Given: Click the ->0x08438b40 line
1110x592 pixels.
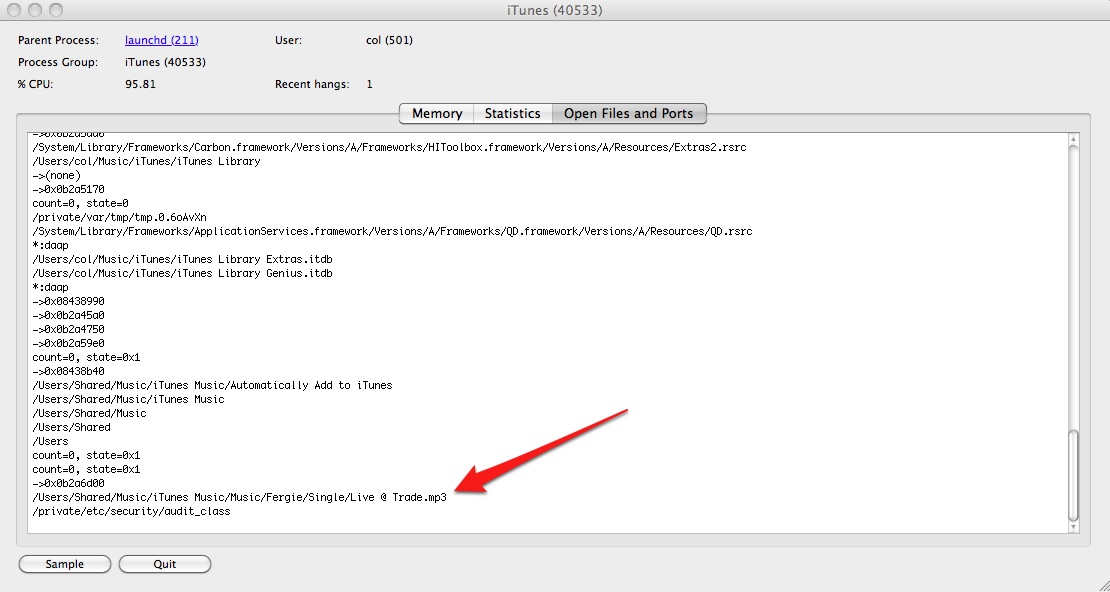Looking at the screenshot, I should tap(69, 371).
